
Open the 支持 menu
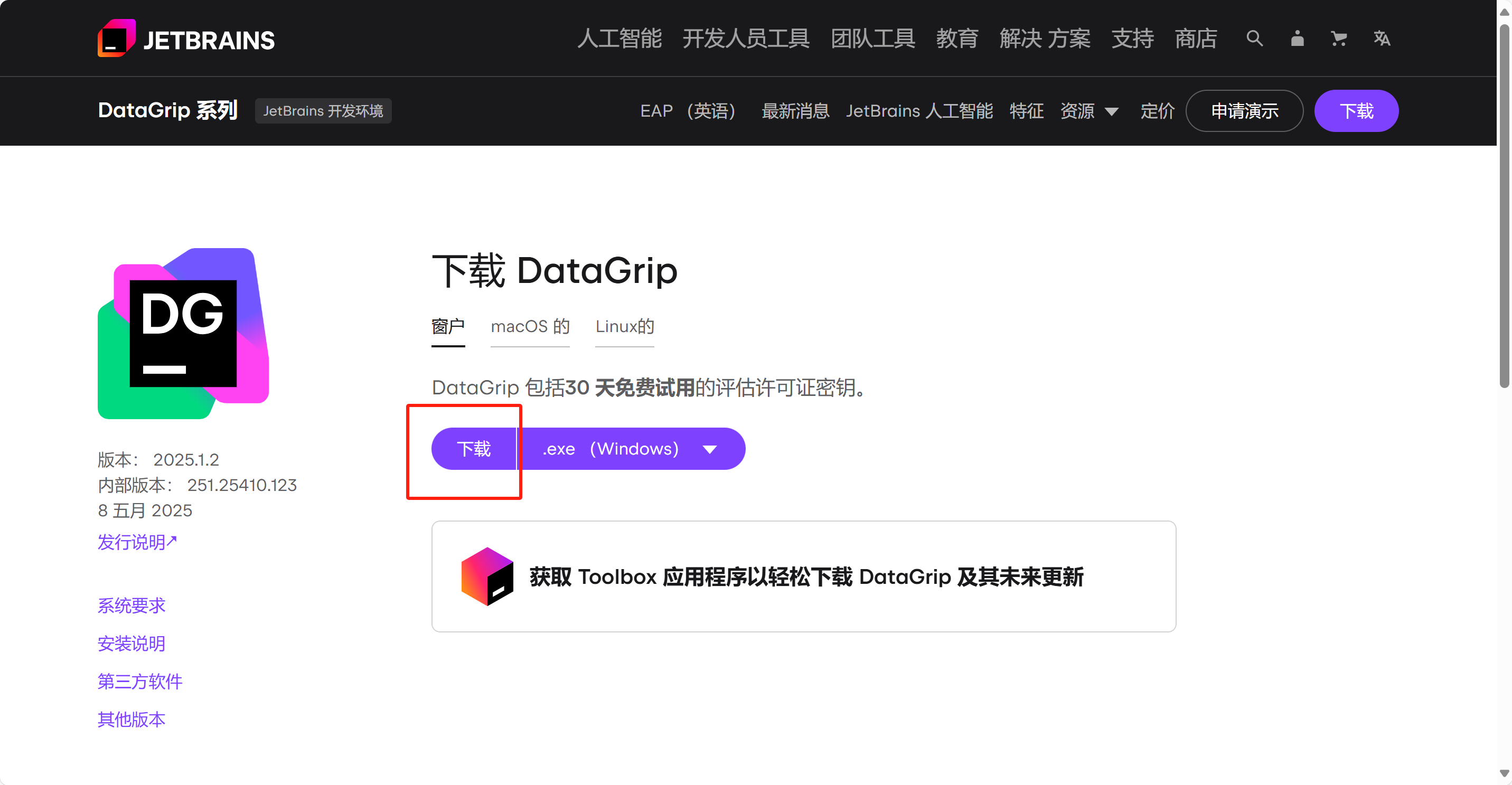coord(1132,39)
